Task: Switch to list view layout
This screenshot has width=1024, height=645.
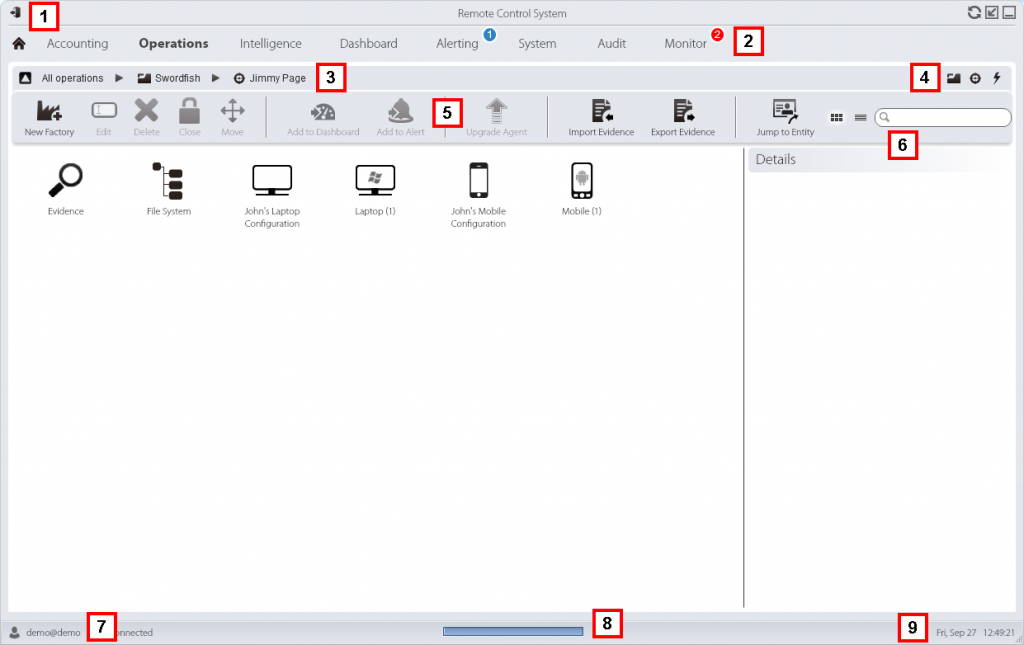Action: point(860,118)
